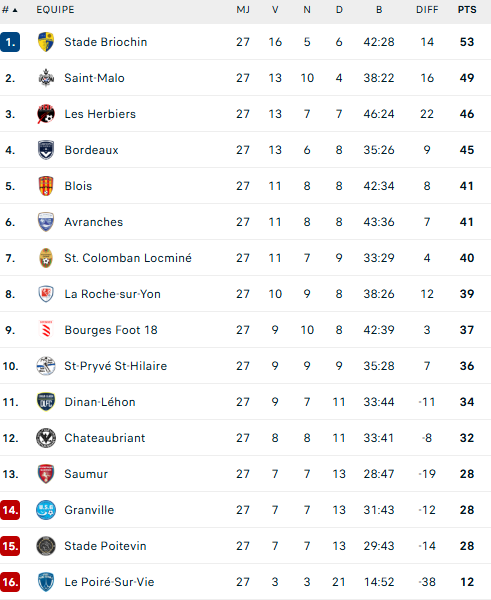This screenshot has width=491, height=600.
Task: Sort standings by DIFF column header
Action: click(427, 10)
